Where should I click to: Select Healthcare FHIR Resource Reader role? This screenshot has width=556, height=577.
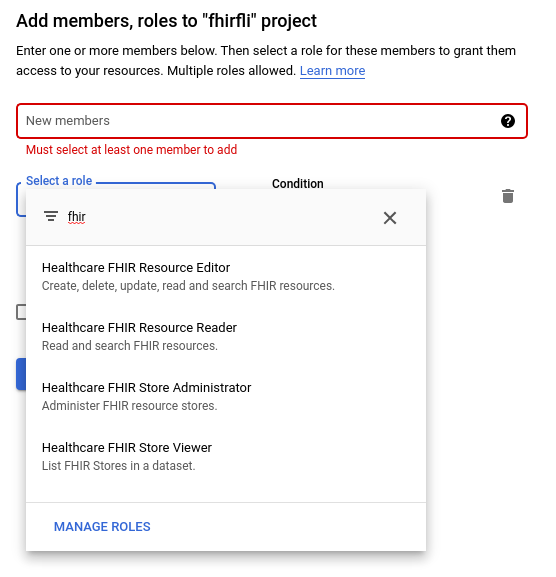[x=226, y=336]
